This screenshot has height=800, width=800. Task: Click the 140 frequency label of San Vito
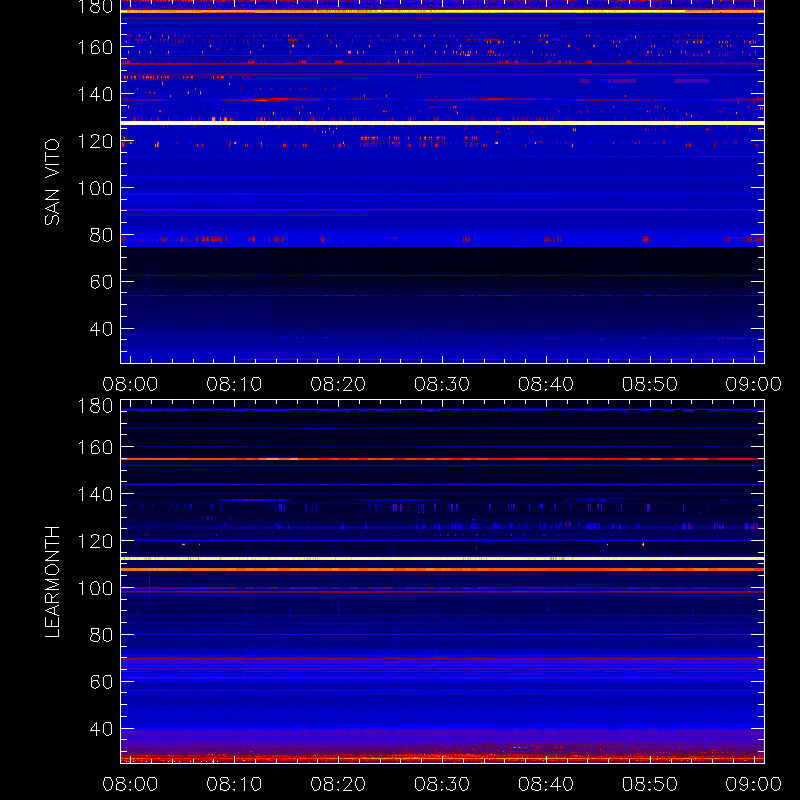[x=95, y=94]
